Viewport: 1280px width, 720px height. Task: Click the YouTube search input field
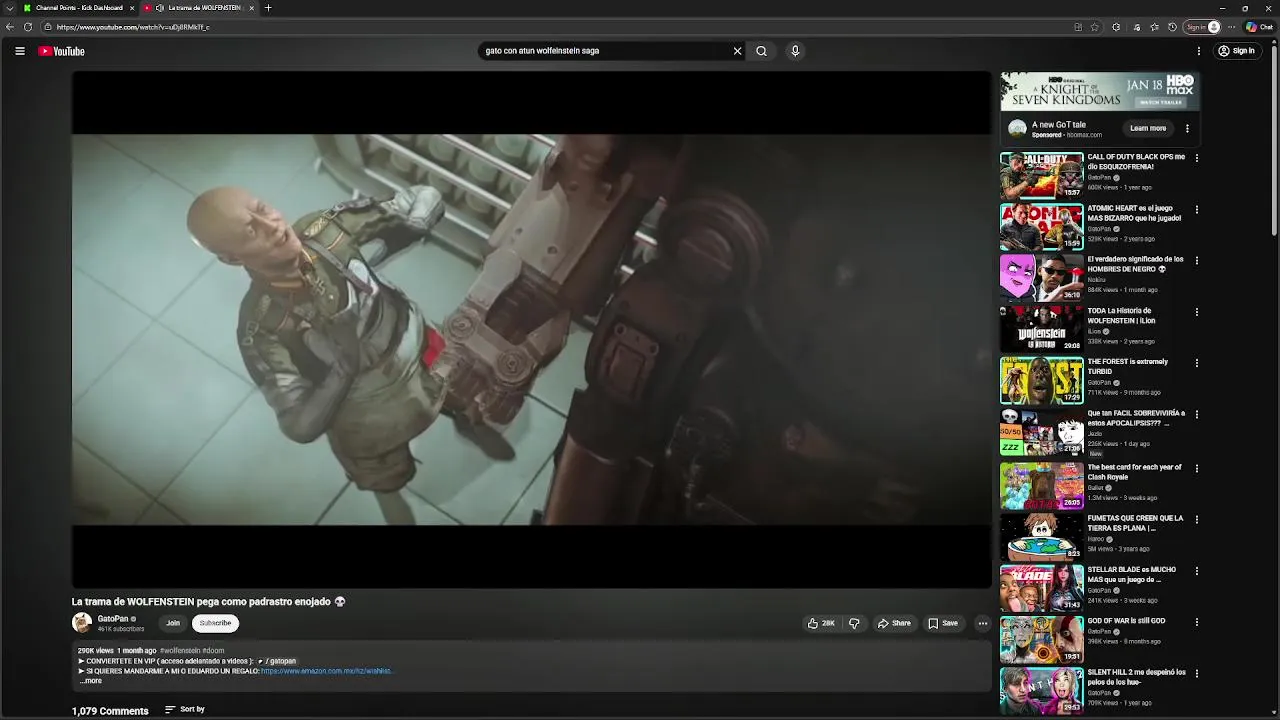[605, 51]
